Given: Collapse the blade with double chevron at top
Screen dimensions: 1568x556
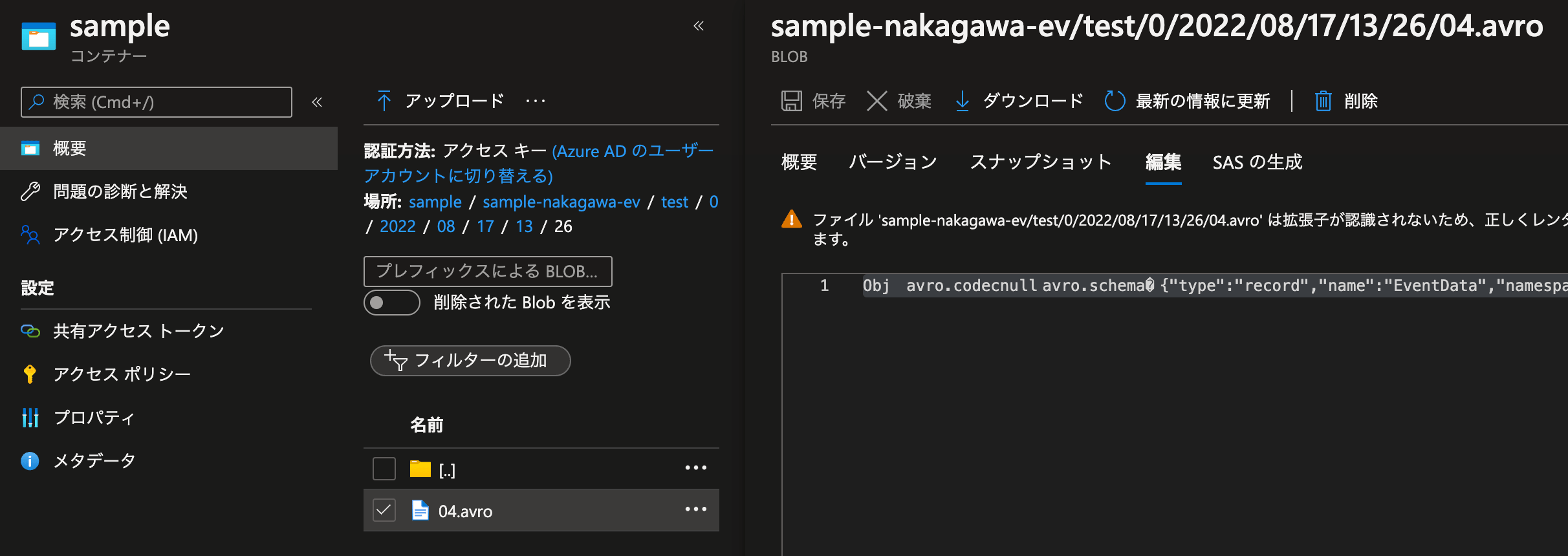Looking at the screenshot, I should (699, 26).
